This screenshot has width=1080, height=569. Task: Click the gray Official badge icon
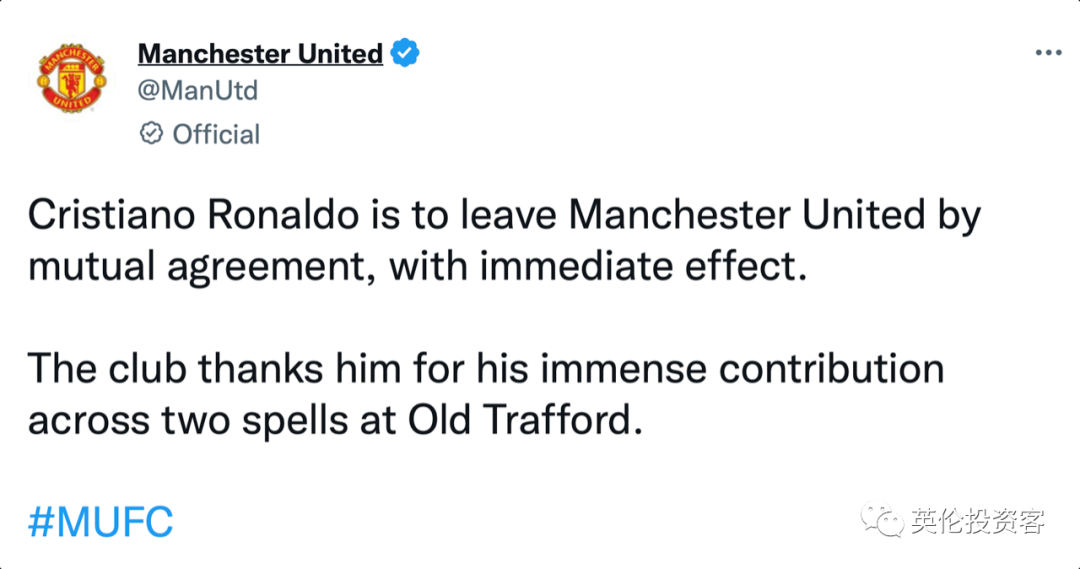[152, 134]
